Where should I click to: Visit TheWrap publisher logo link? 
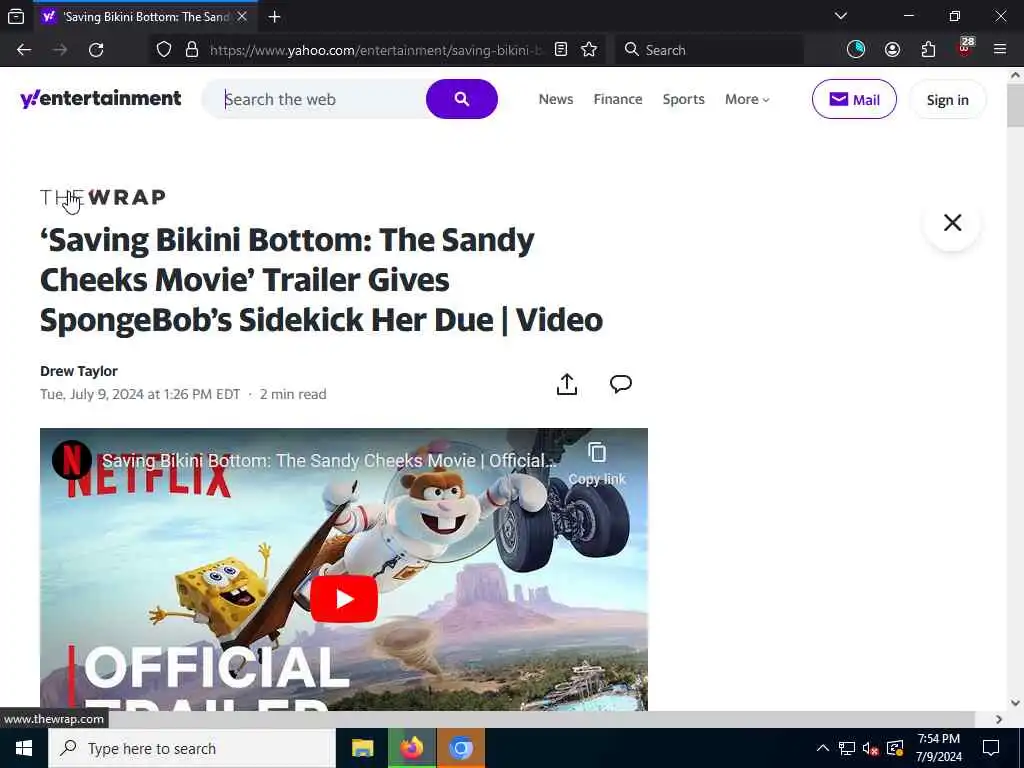103,197
